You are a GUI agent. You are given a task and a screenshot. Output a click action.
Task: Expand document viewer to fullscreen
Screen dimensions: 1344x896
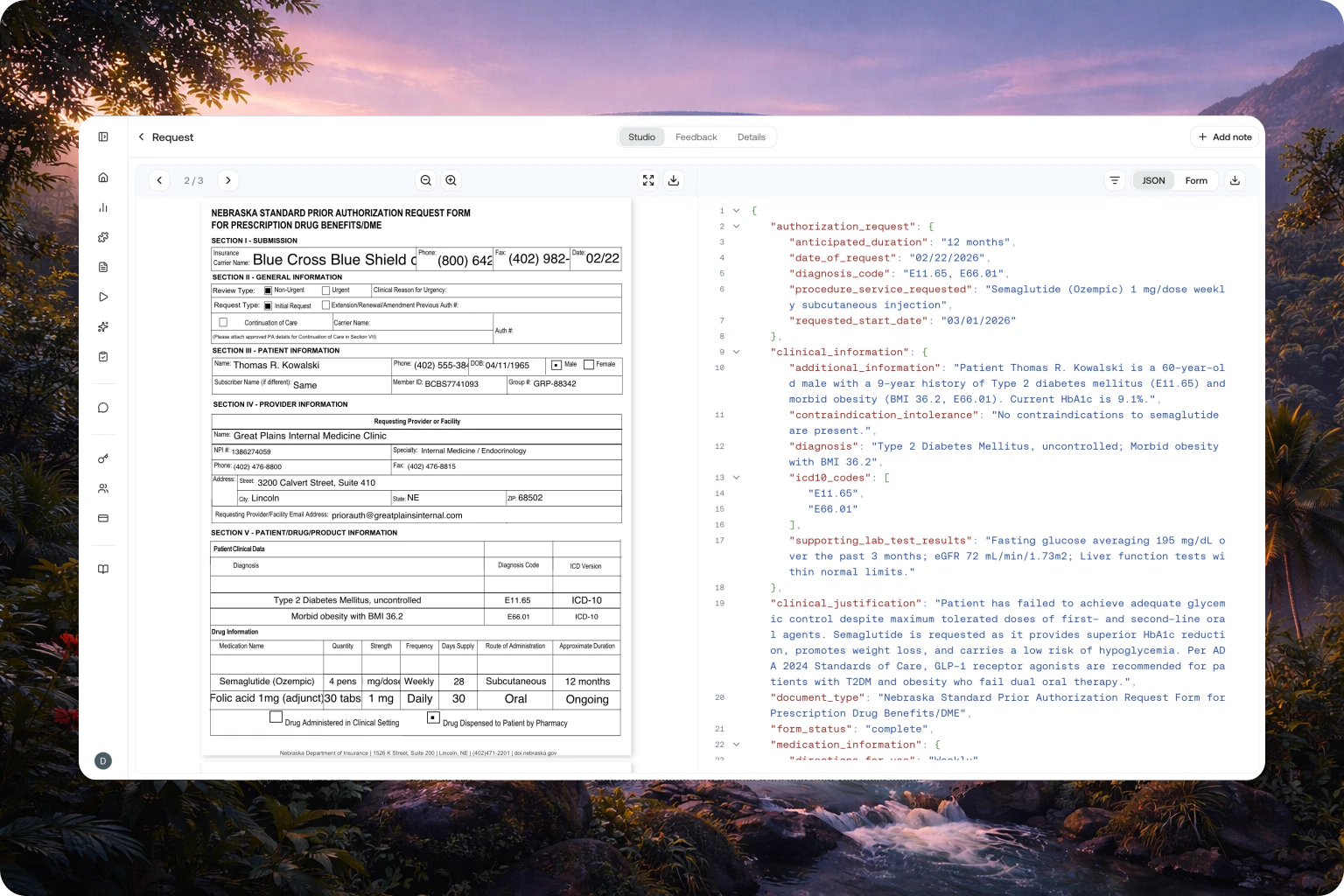point(648,180)
